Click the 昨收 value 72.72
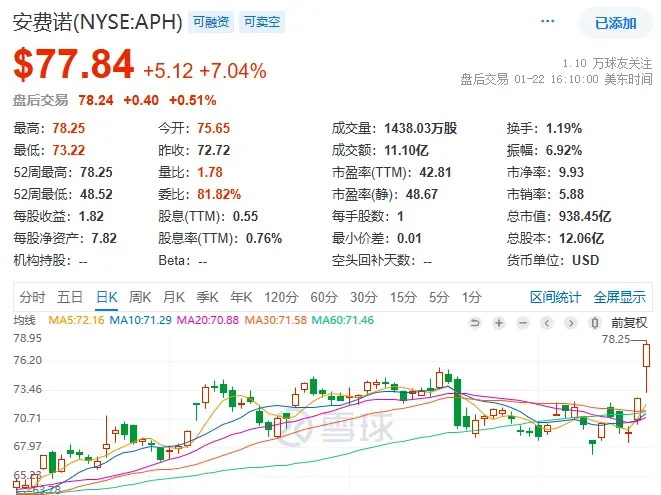The height and width of the screenshot is (495, 661). (x=214, y=150)
